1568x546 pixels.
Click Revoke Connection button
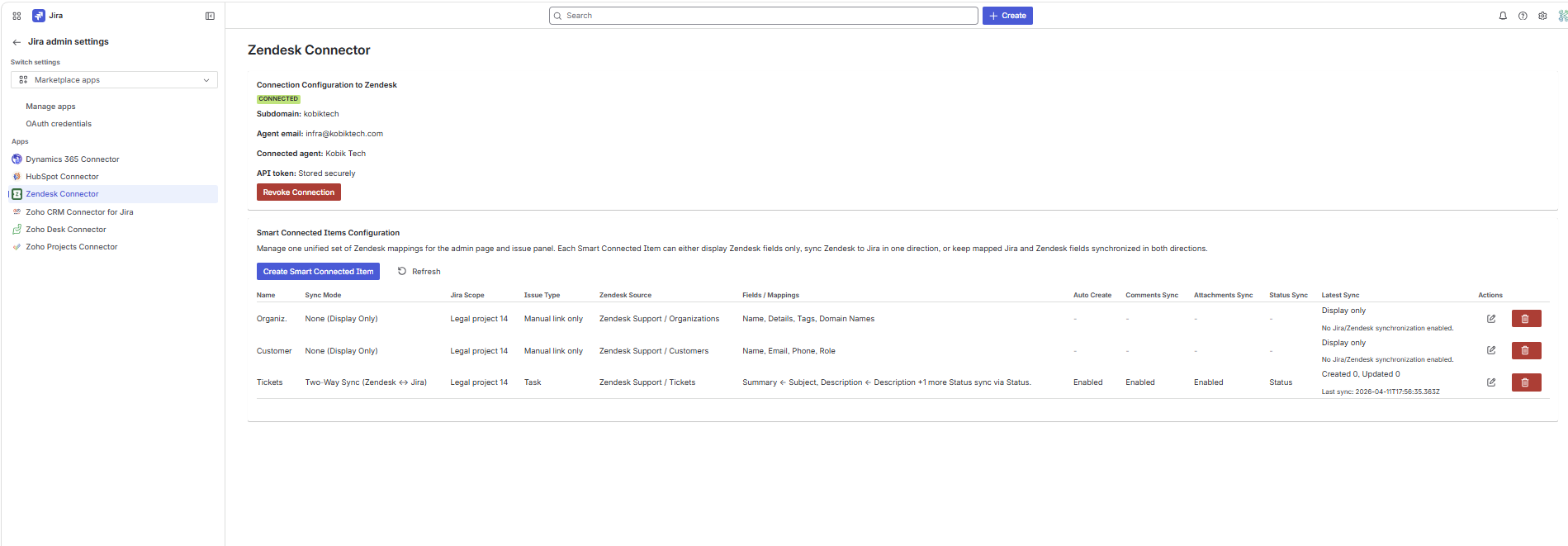click(x=299, y=192)
